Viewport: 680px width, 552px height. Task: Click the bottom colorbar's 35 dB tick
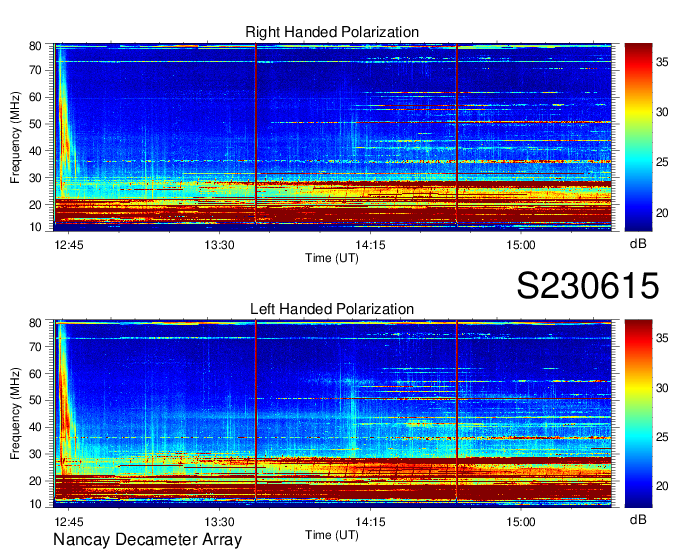click(662, 338)
